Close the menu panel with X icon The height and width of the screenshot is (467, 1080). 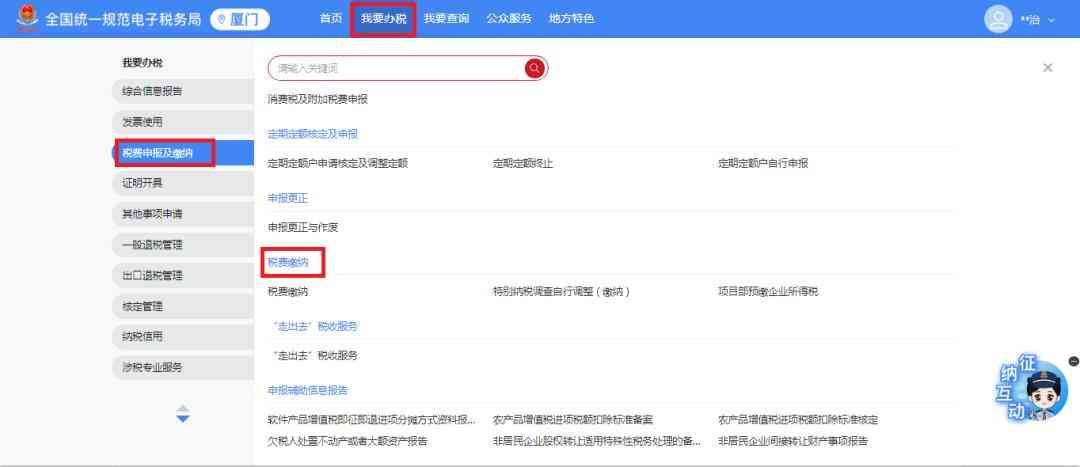[1047, 68]
